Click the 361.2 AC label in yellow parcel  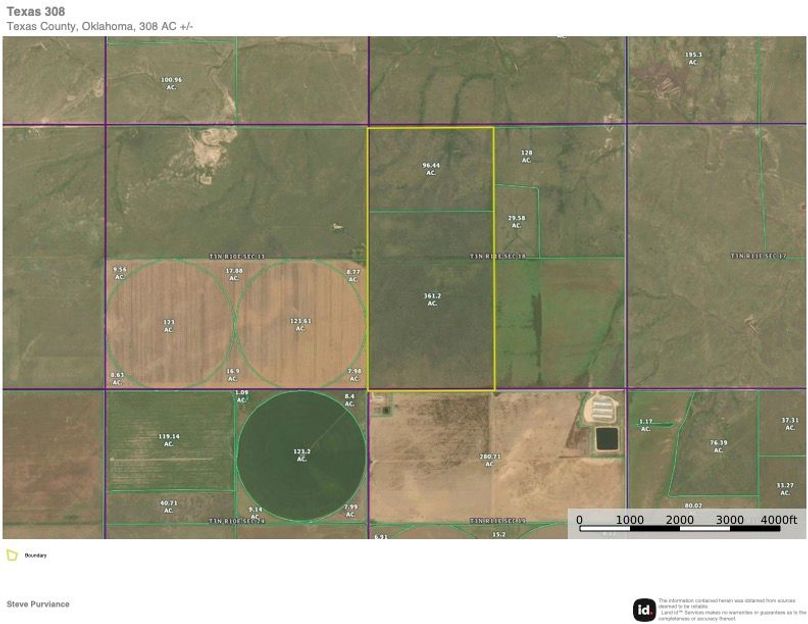(432, 299)
